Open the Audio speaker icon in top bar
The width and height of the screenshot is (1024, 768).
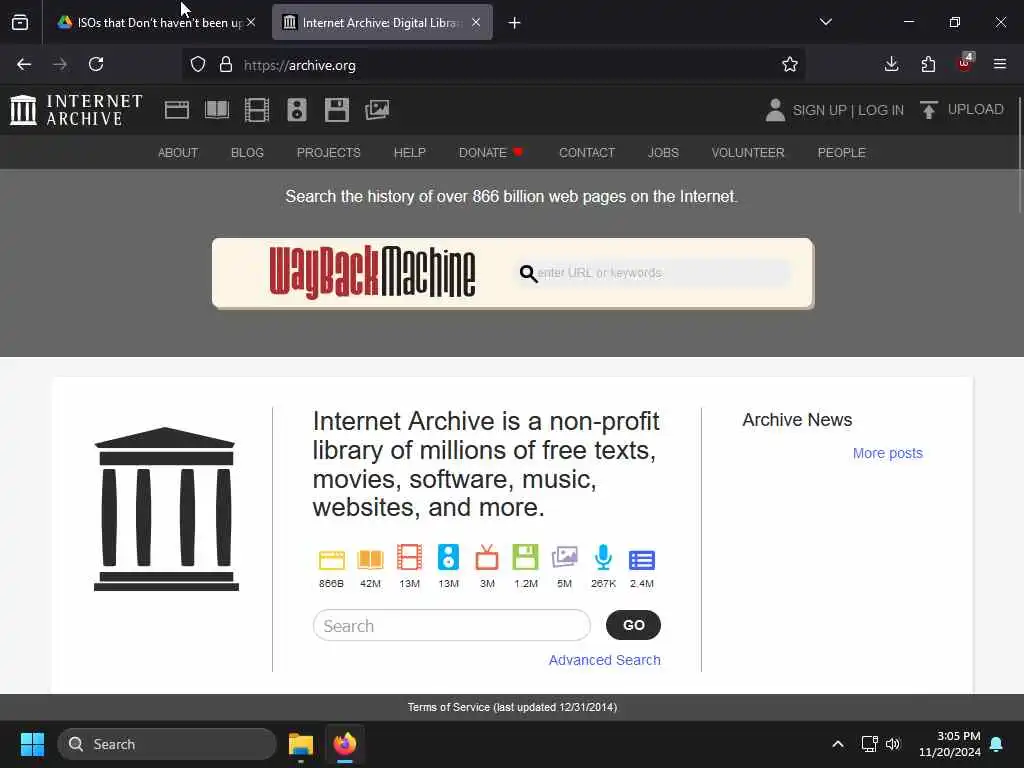tap(296, 110)
